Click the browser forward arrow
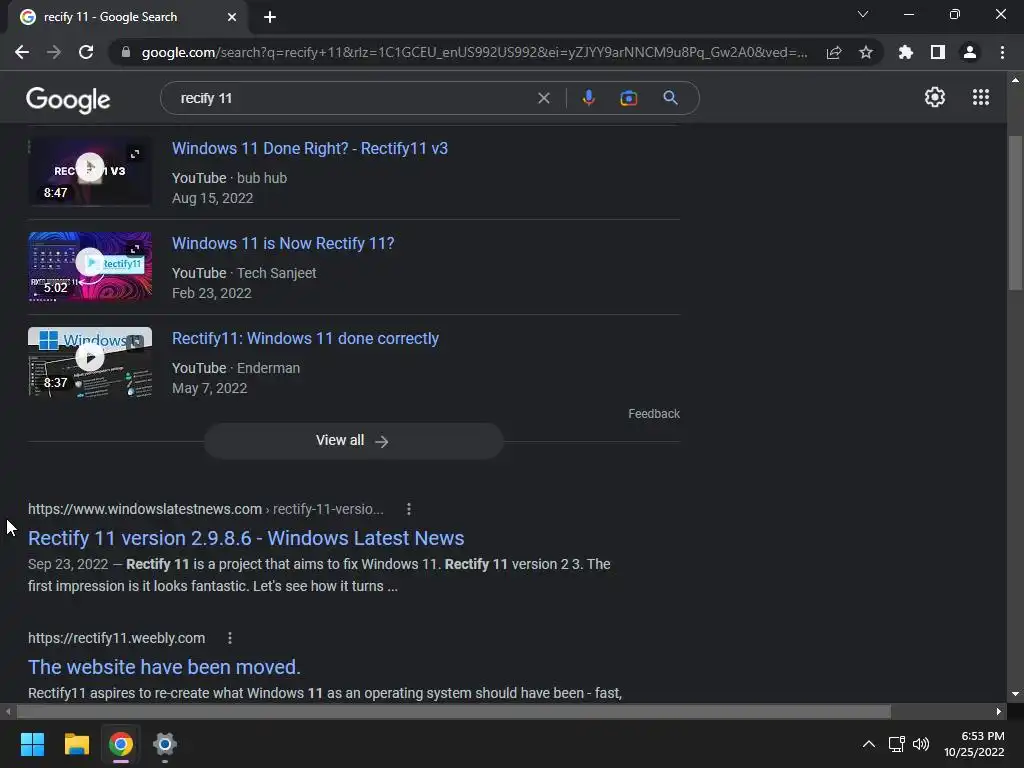Image resolution: width=1024 pixels, height=768 pixels. click(54, 52)
